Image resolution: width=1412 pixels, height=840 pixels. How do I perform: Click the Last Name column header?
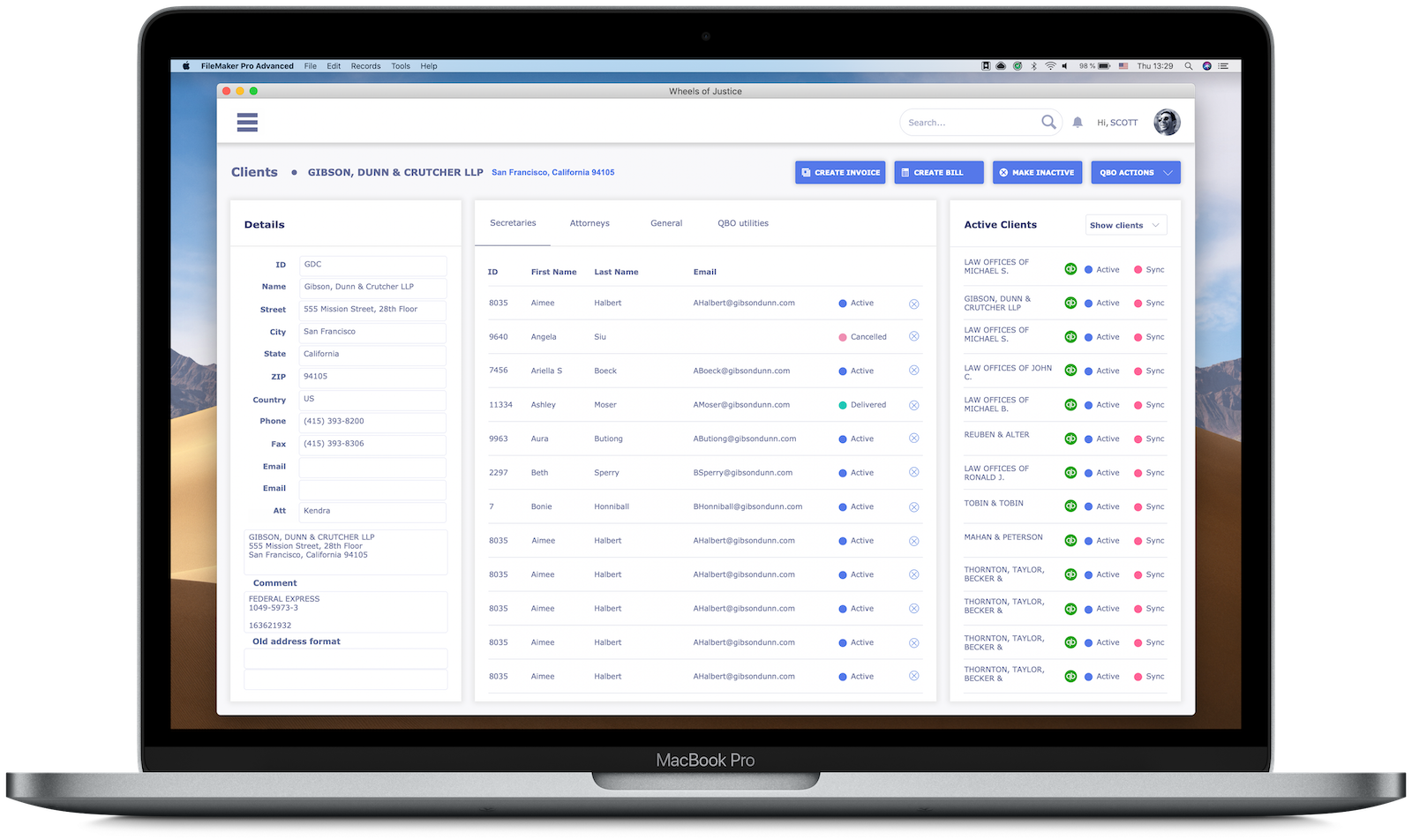616,272
